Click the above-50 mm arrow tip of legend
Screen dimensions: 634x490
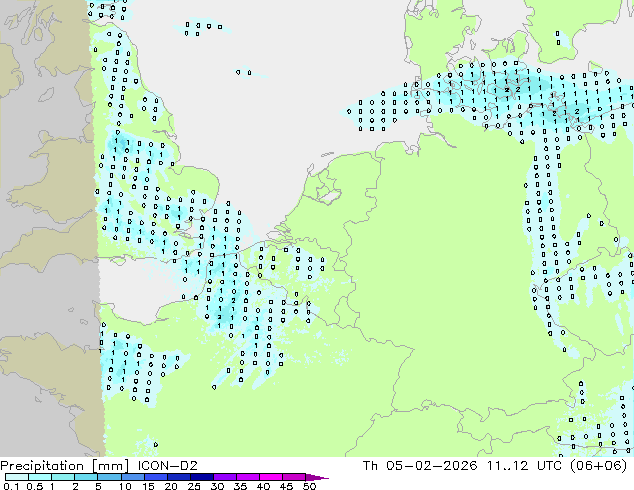point(317,477)
